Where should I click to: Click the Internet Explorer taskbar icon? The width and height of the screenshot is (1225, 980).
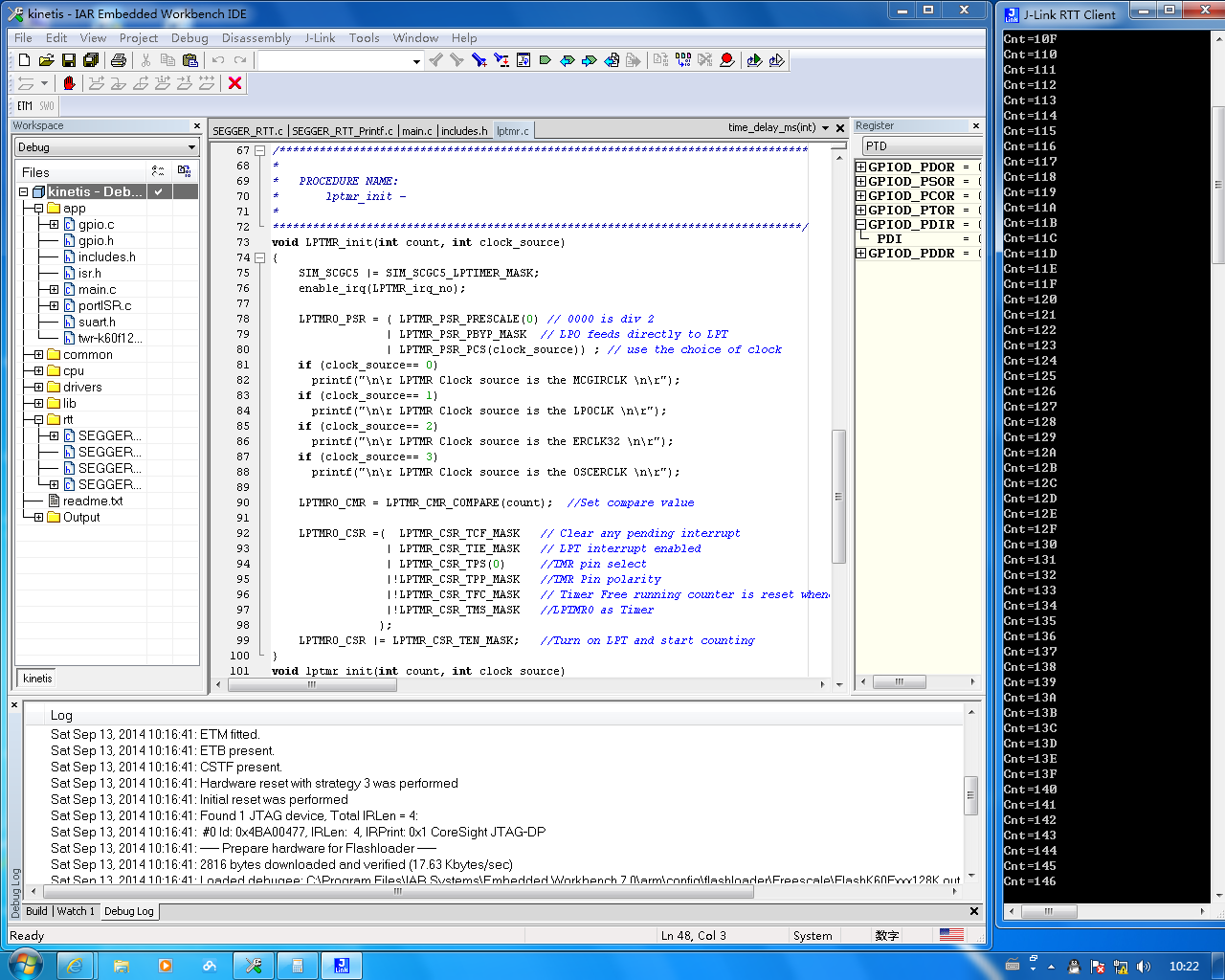[75, 966]
